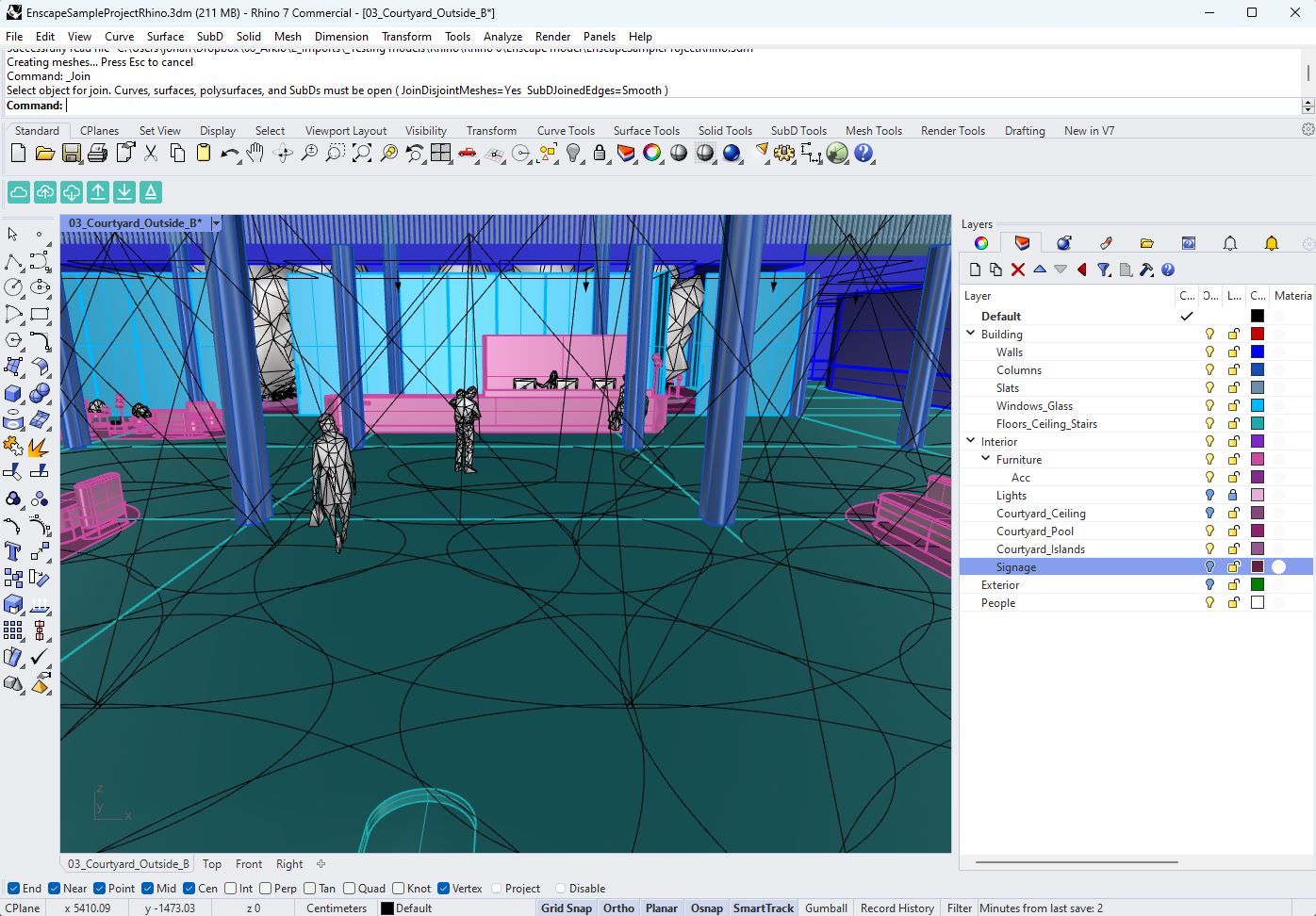Select the Rectangle tool in the left sidebar
The width and height of the screenshot is (1316, 916).
40,314
